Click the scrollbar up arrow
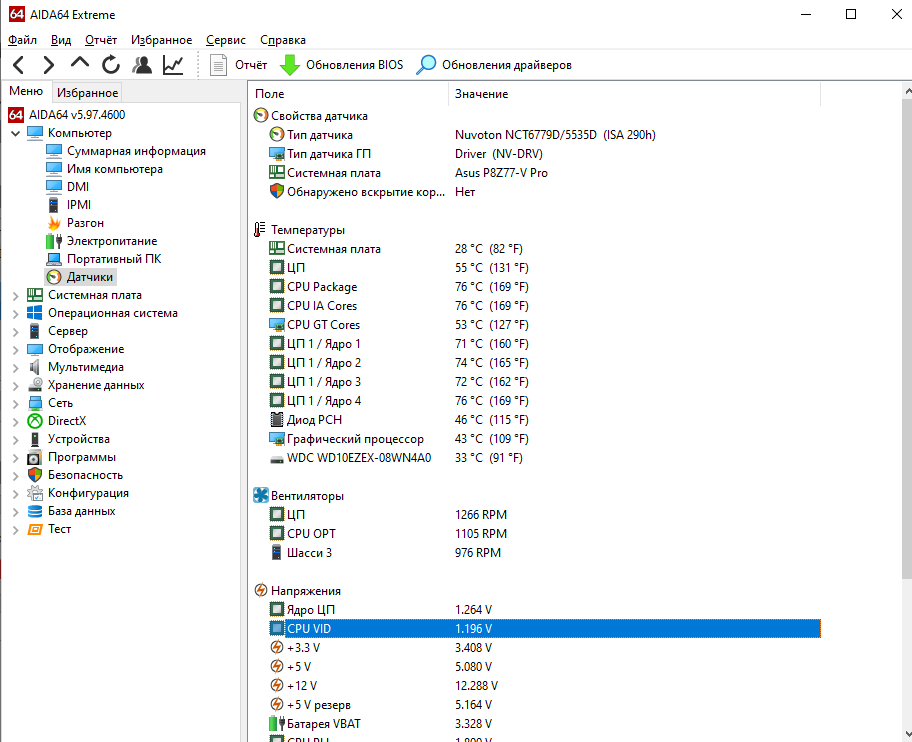 click(907, 91)
